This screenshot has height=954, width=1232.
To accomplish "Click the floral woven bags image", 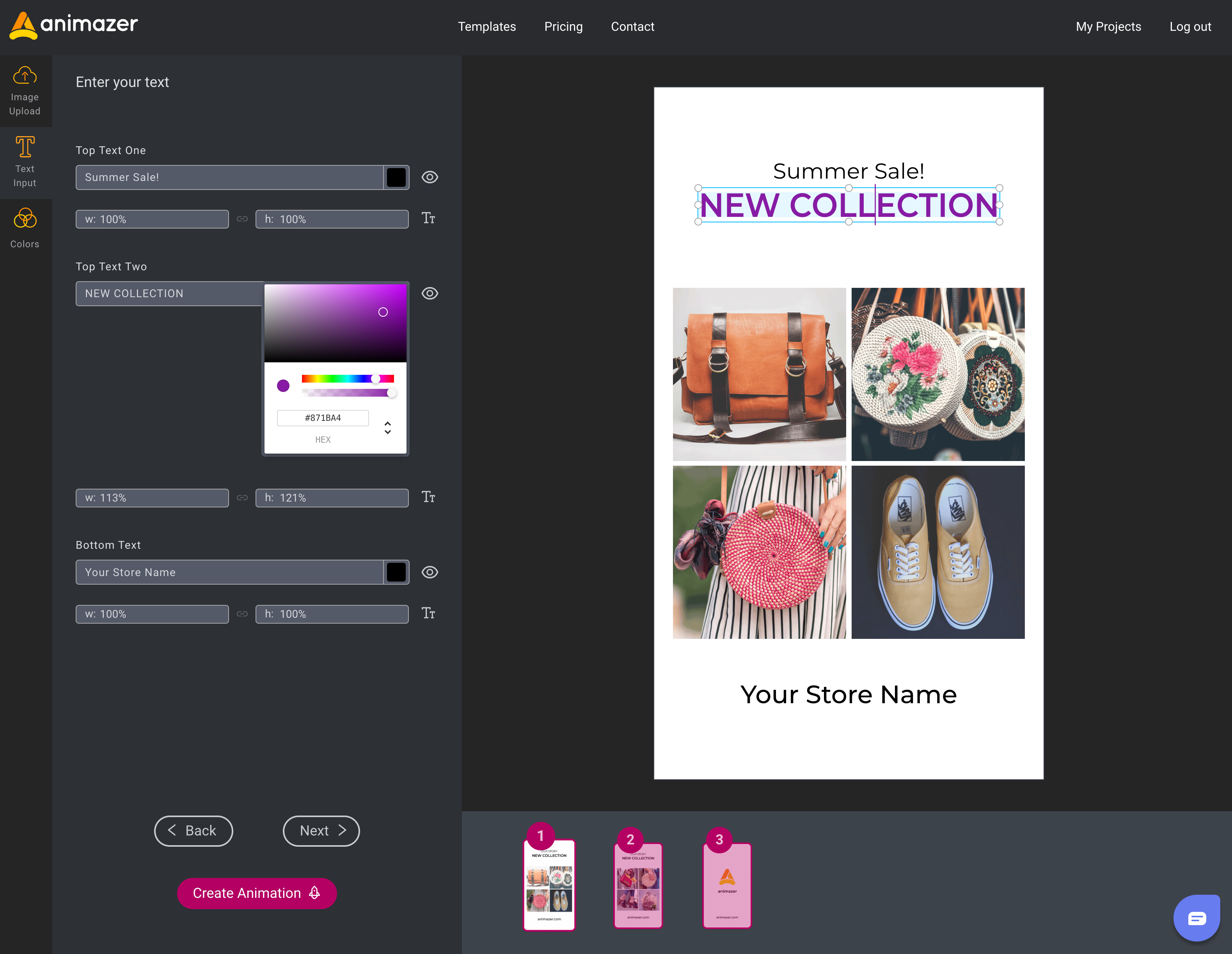I will pyautogui.click(x=937, y=374).
